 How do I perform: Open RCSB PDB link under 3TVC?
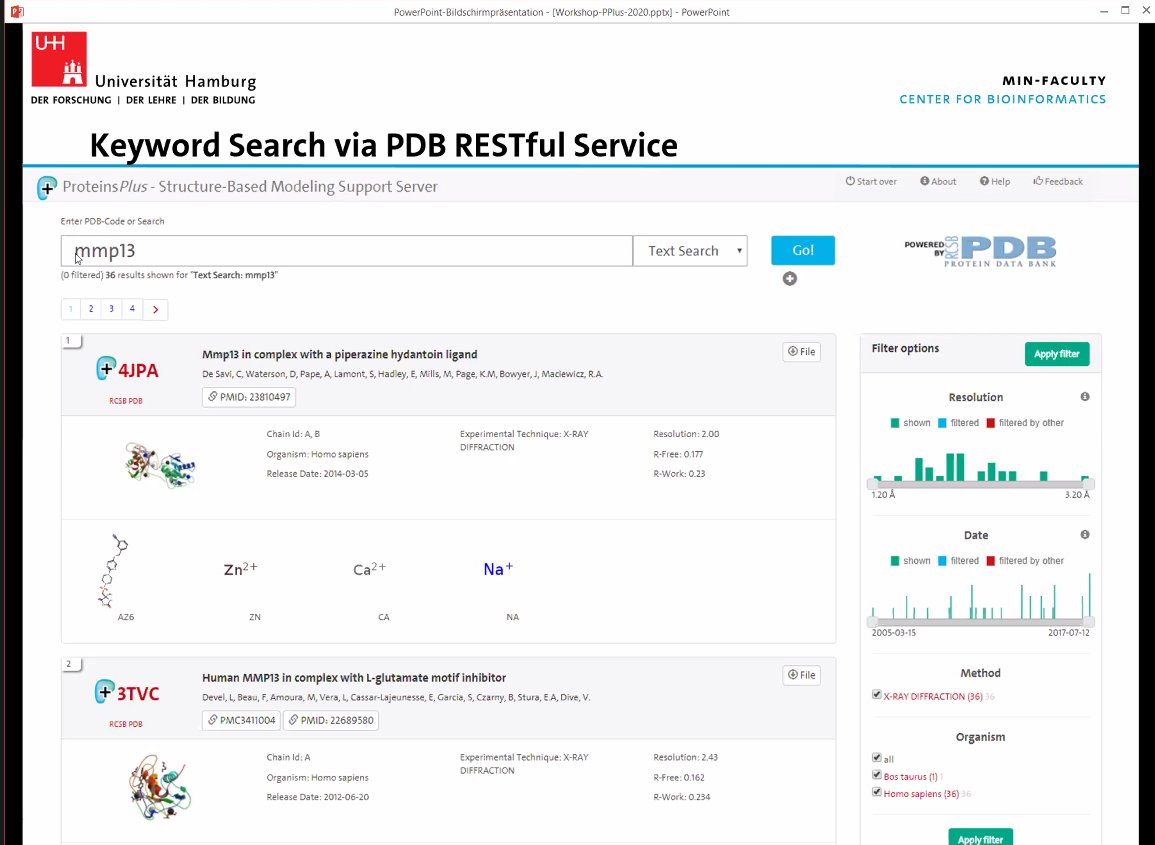[126, 724]
